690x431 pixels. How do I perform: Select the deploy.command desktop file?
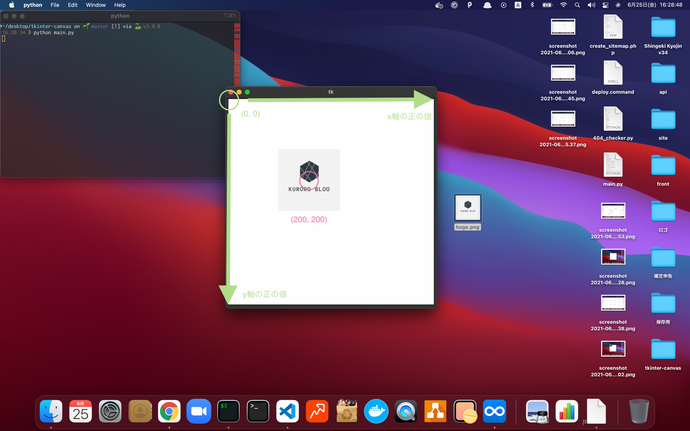[x=613, y=77]
